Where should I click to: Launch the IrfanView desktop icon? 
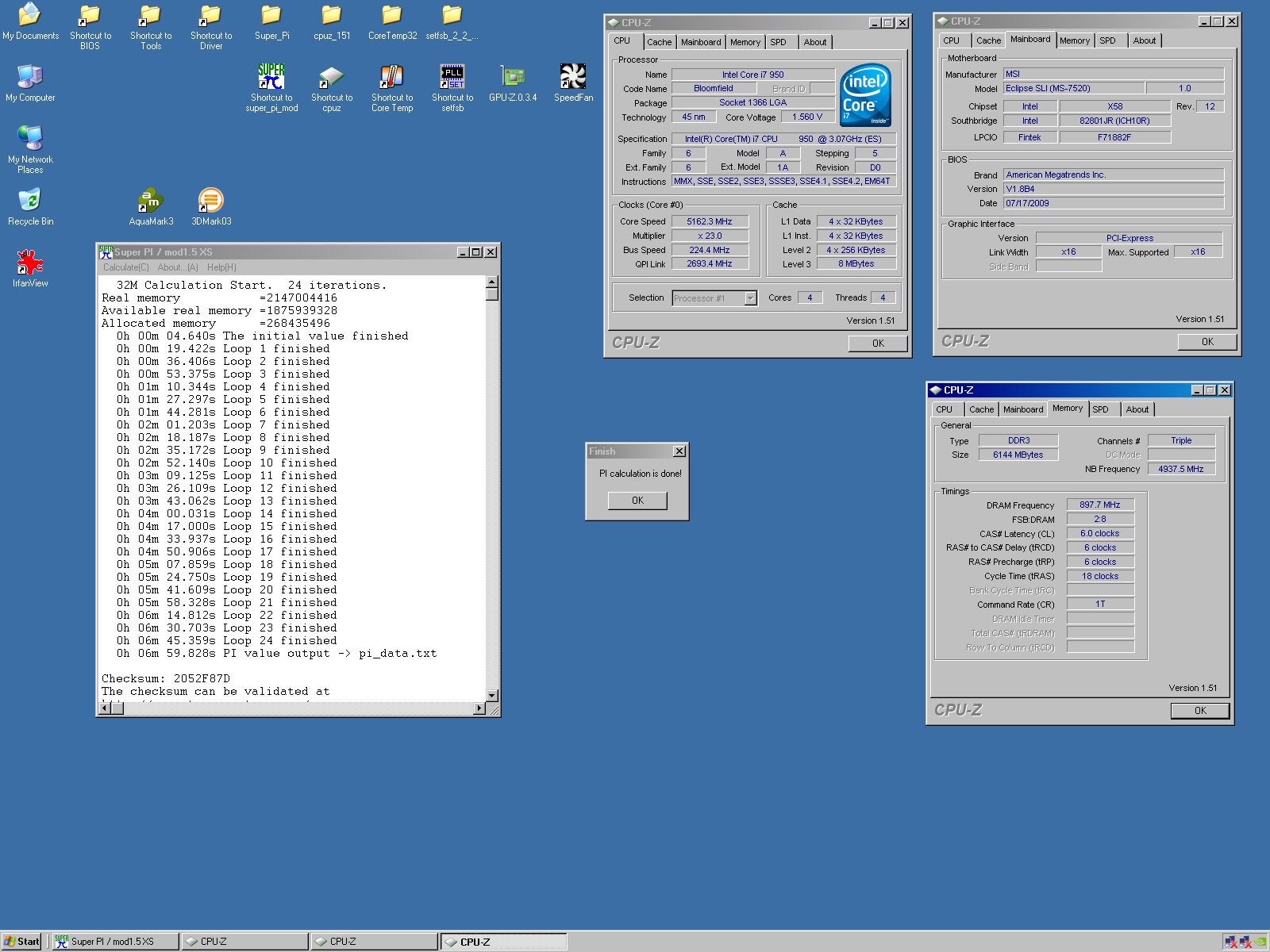(30, 269)
